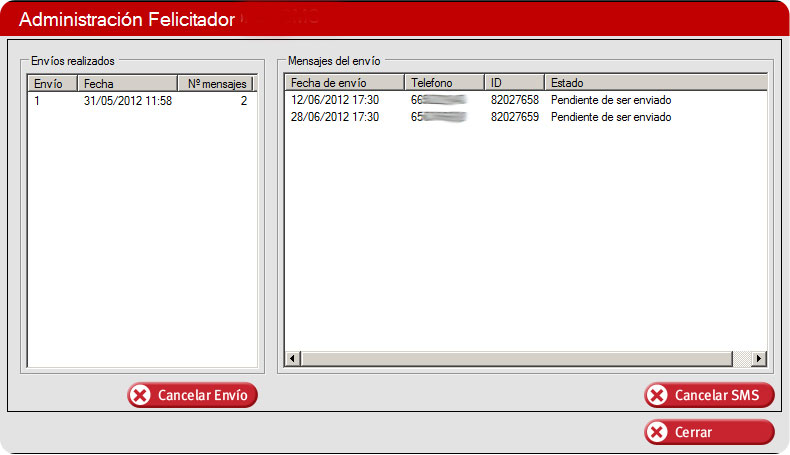
Task: Sort messages by the ID column header
Action: tap(513, 83)
